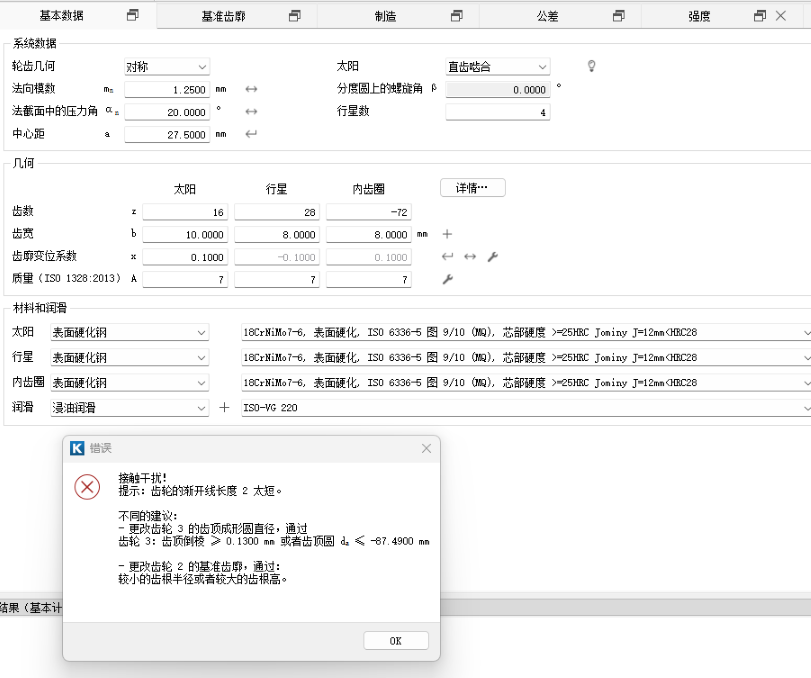
Task: Click 内齿圈 变位系数 field 0.1000
Action: click(369, 257)
